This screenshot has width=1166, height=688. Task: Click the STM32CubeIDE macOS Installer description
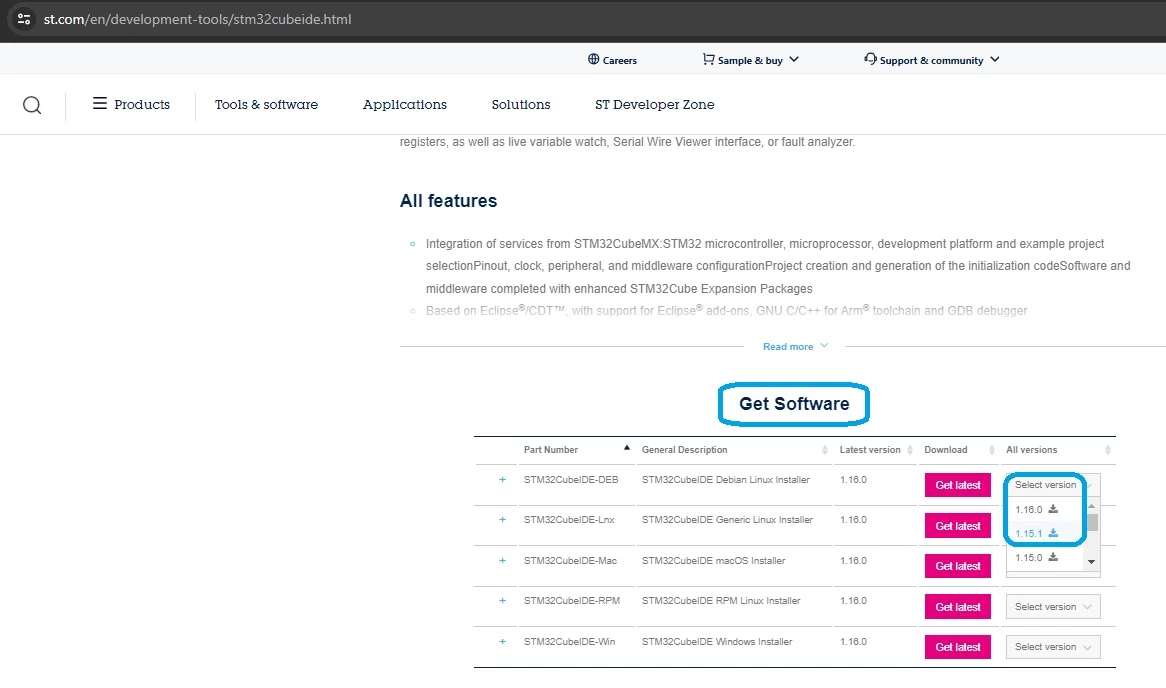pos(713,561)
